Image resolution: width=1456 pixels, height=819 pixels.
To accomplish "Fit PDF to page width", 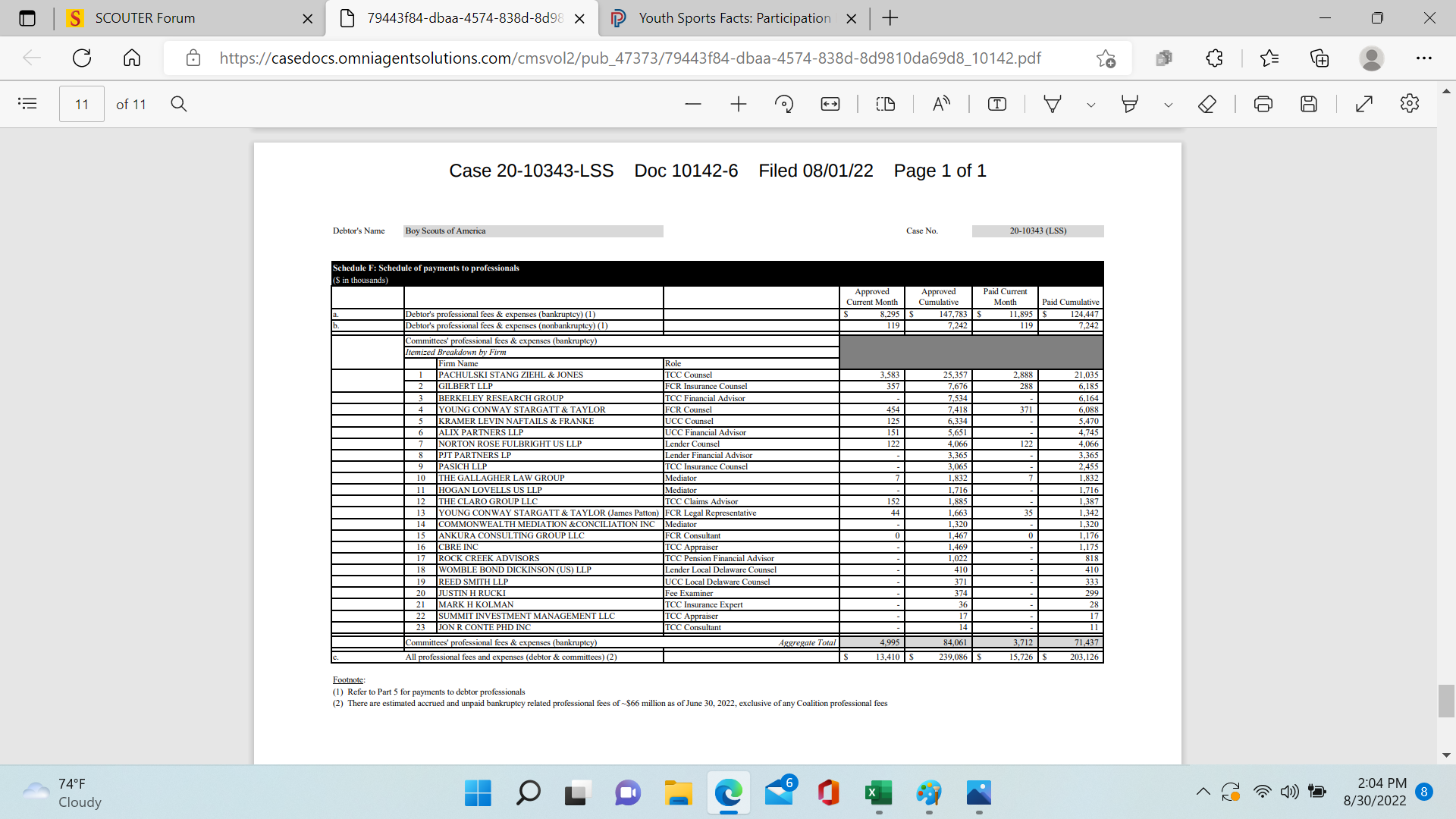I will 830,104.
